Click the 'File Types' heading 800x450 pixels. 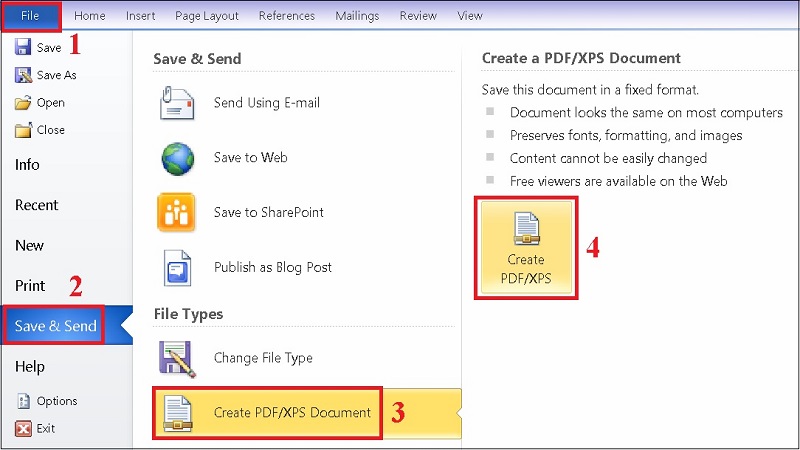click(188, 314)
